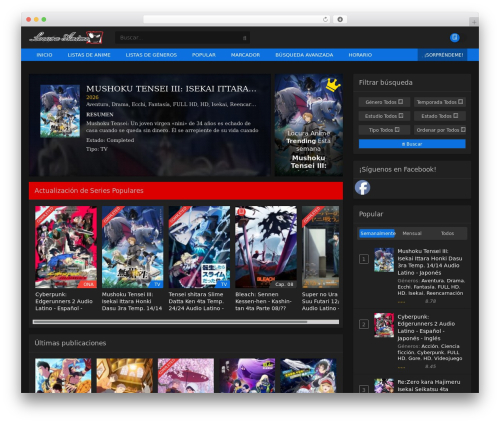Click Tensei shitara Slime carousel title
Viewport: 500px width, 423px height.
tap(197, 301)
